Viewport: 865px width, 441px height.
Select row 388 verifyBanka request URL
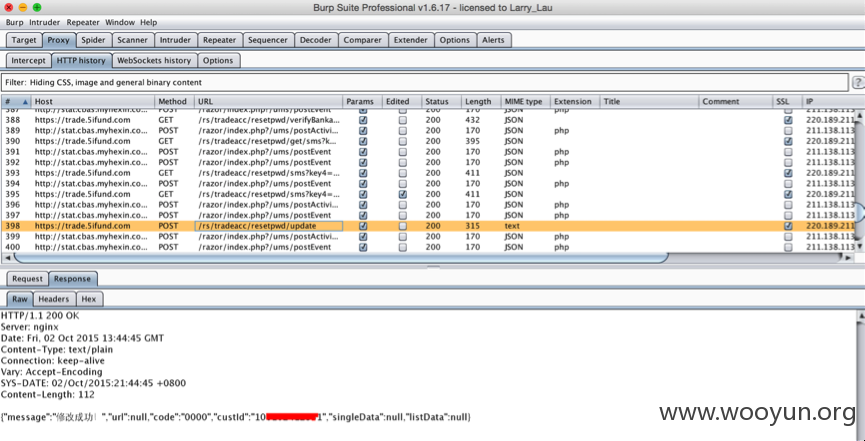[268, 120]
